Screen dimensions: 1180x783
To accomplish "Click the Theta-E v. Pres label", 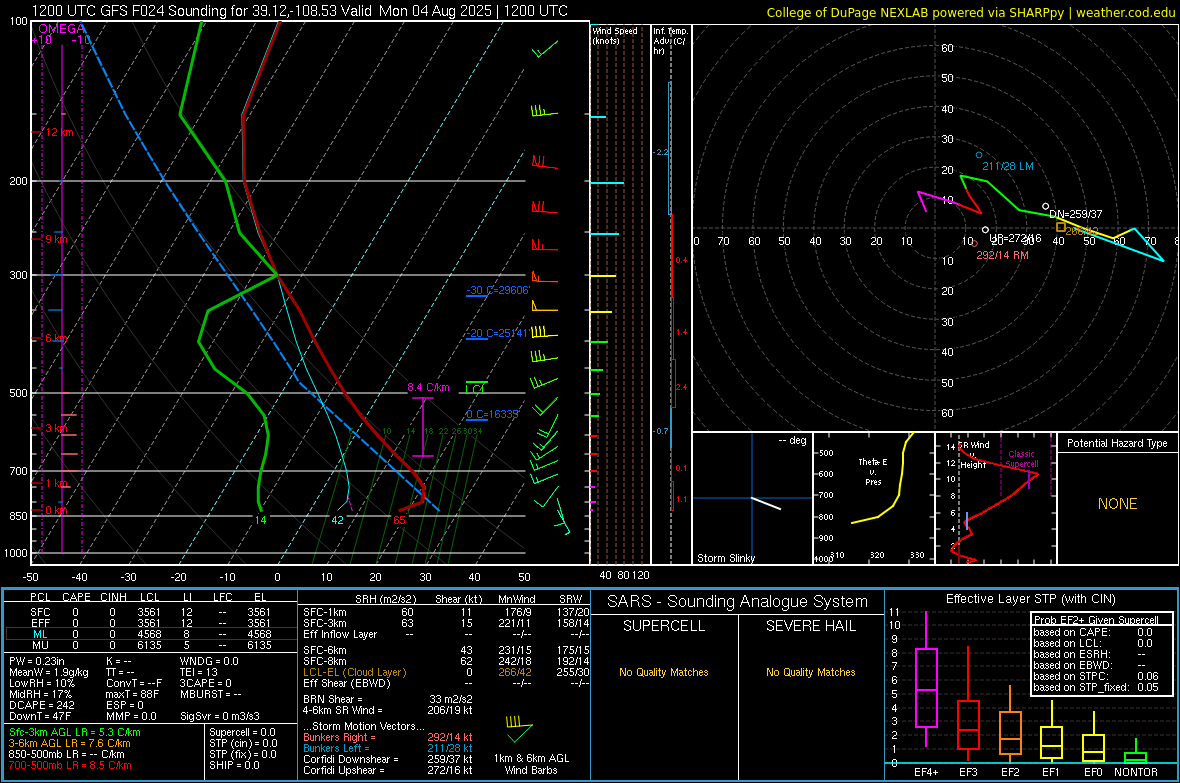I will (873, 471).
